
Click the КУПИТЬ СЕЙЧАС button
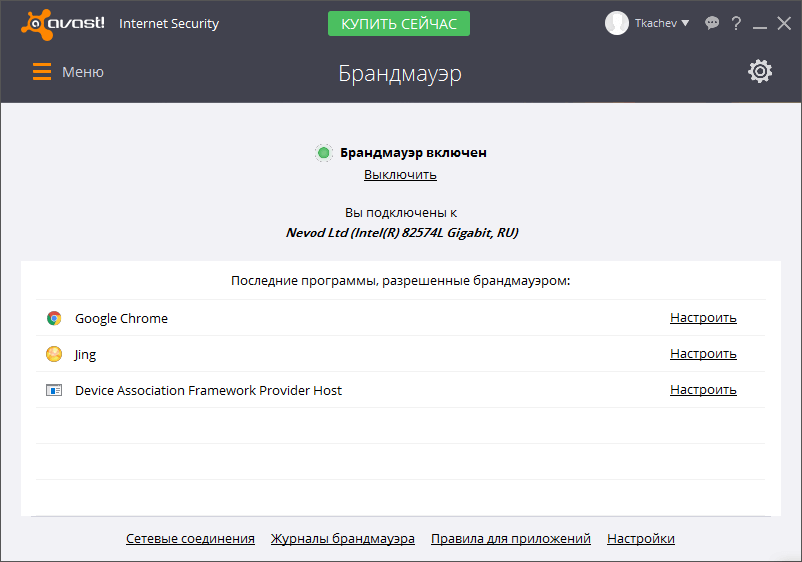pos(399,24)
